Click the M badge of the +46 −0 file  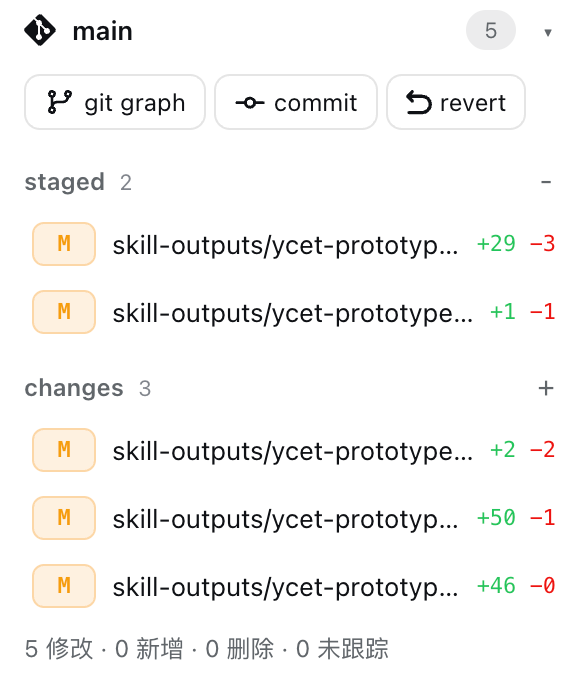64,586
